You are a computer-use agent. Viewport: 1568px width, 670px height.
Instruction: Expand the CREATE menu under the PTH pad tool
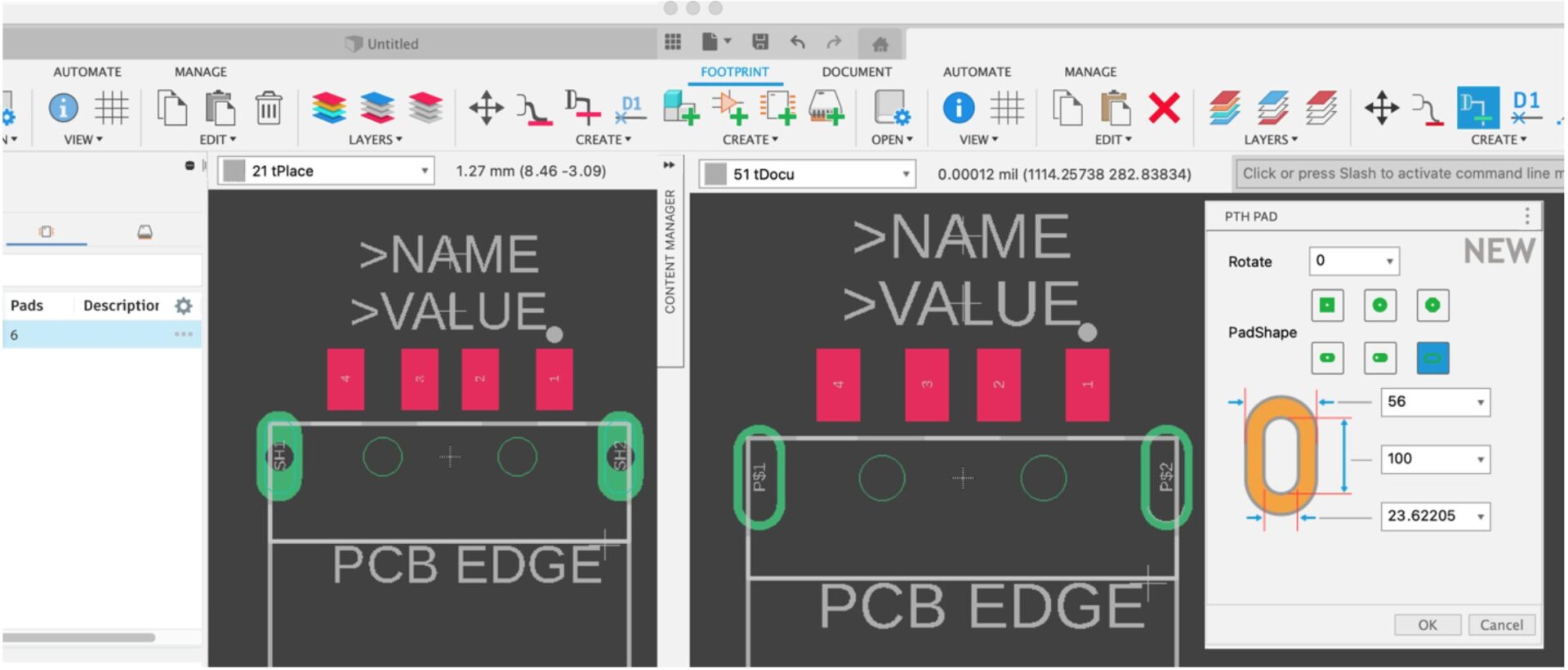tap(1499, 140)
